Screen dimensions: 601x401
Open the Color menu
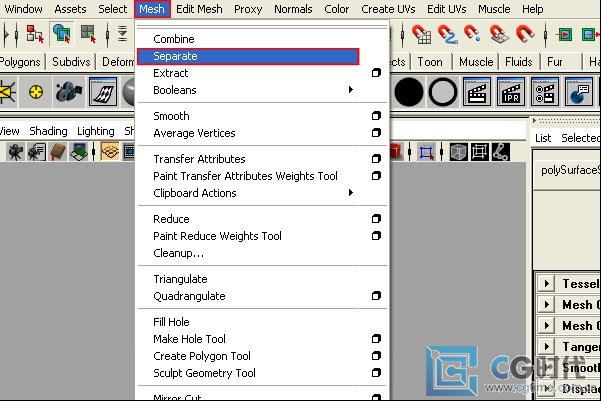pyautogui.click(x=337, y=9)
